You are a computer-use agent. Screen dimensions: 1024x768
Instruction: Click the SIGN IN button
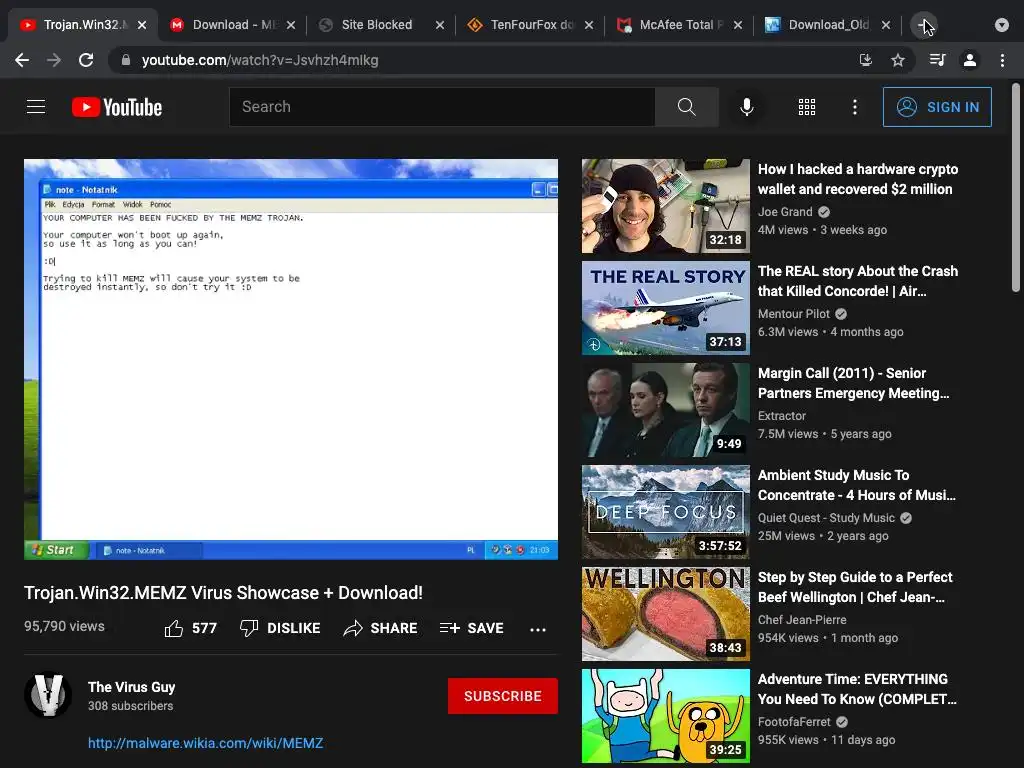click(x=937, y=107)
